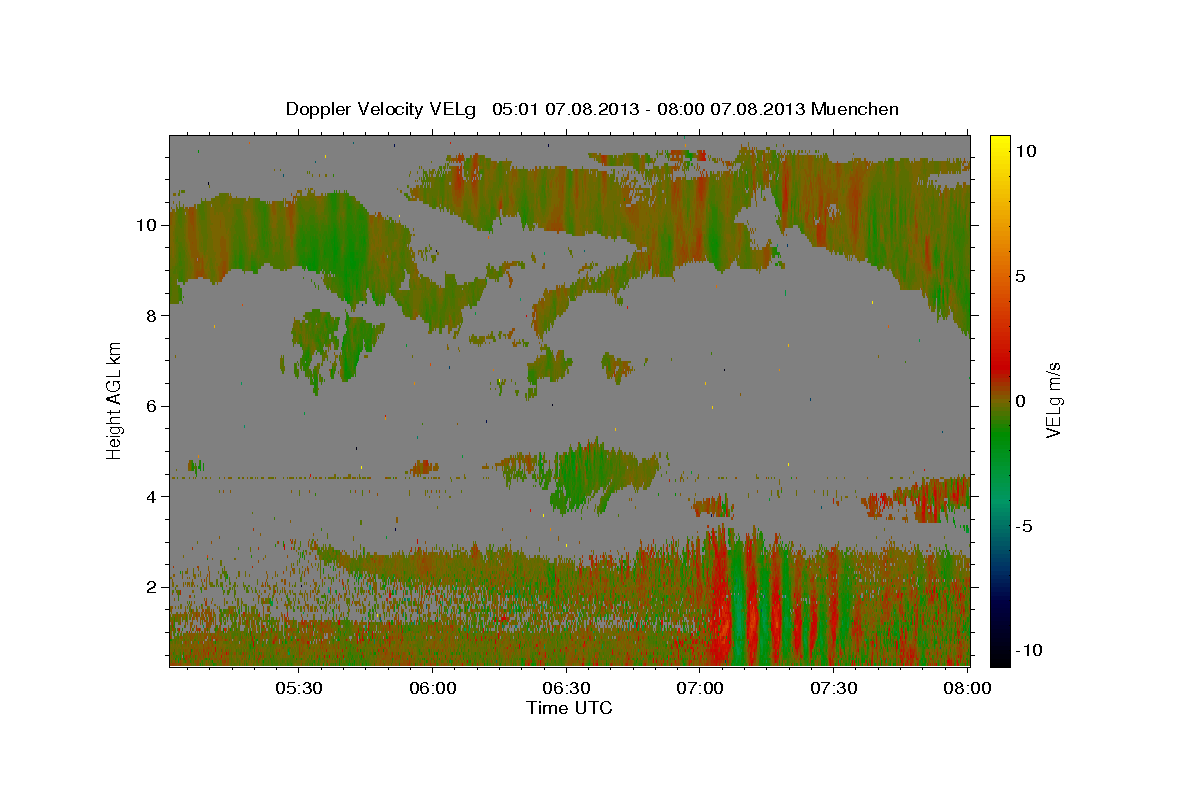Click the 'Time UTC' axis title
Viewport: 1200px width, 800px height.
[x=569, y=708]
